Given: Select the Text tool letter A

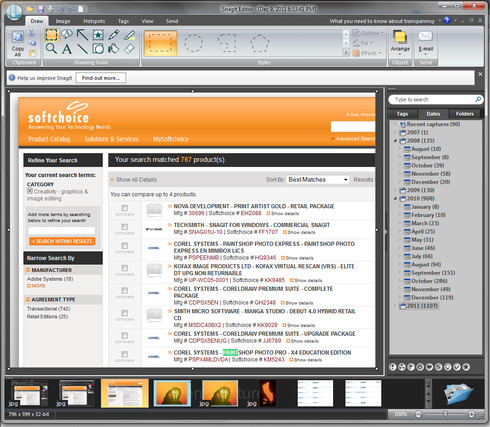Looking at the screenshot, I should coord(67,49).
